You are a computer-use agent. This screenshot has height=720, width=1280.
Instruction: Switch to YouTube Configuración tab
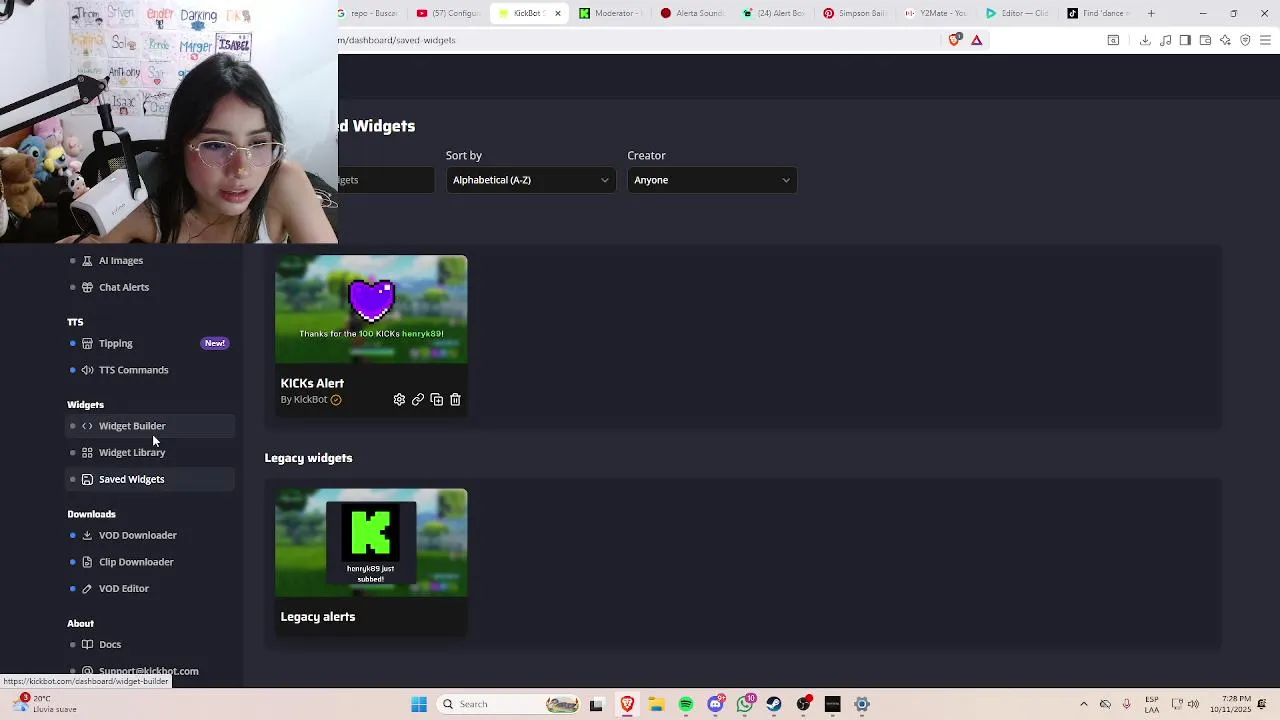[x=450, y=13]
